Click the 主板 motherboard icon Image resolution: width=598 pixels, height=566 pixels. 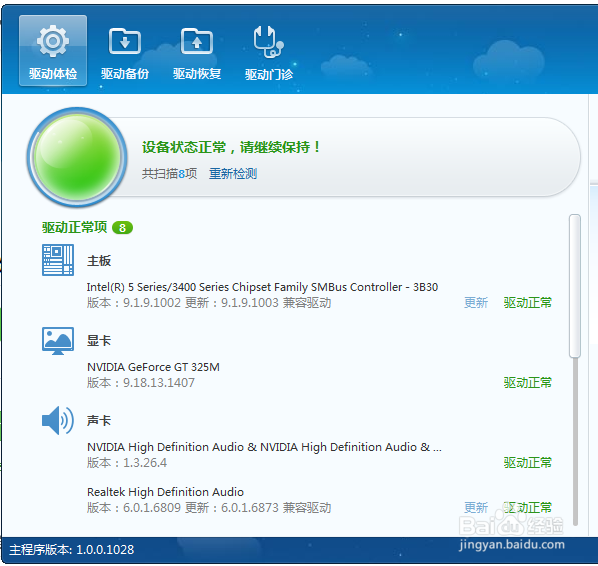(58, 260)
